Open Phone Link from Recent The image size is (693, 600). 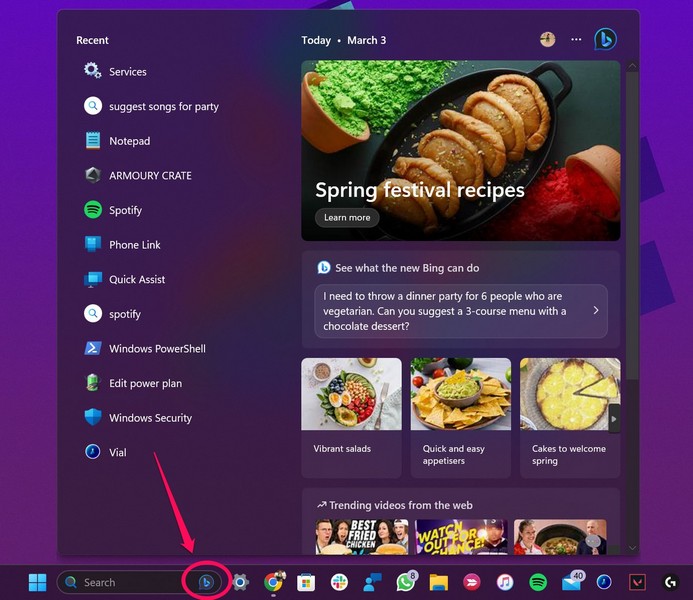[122, 244]
